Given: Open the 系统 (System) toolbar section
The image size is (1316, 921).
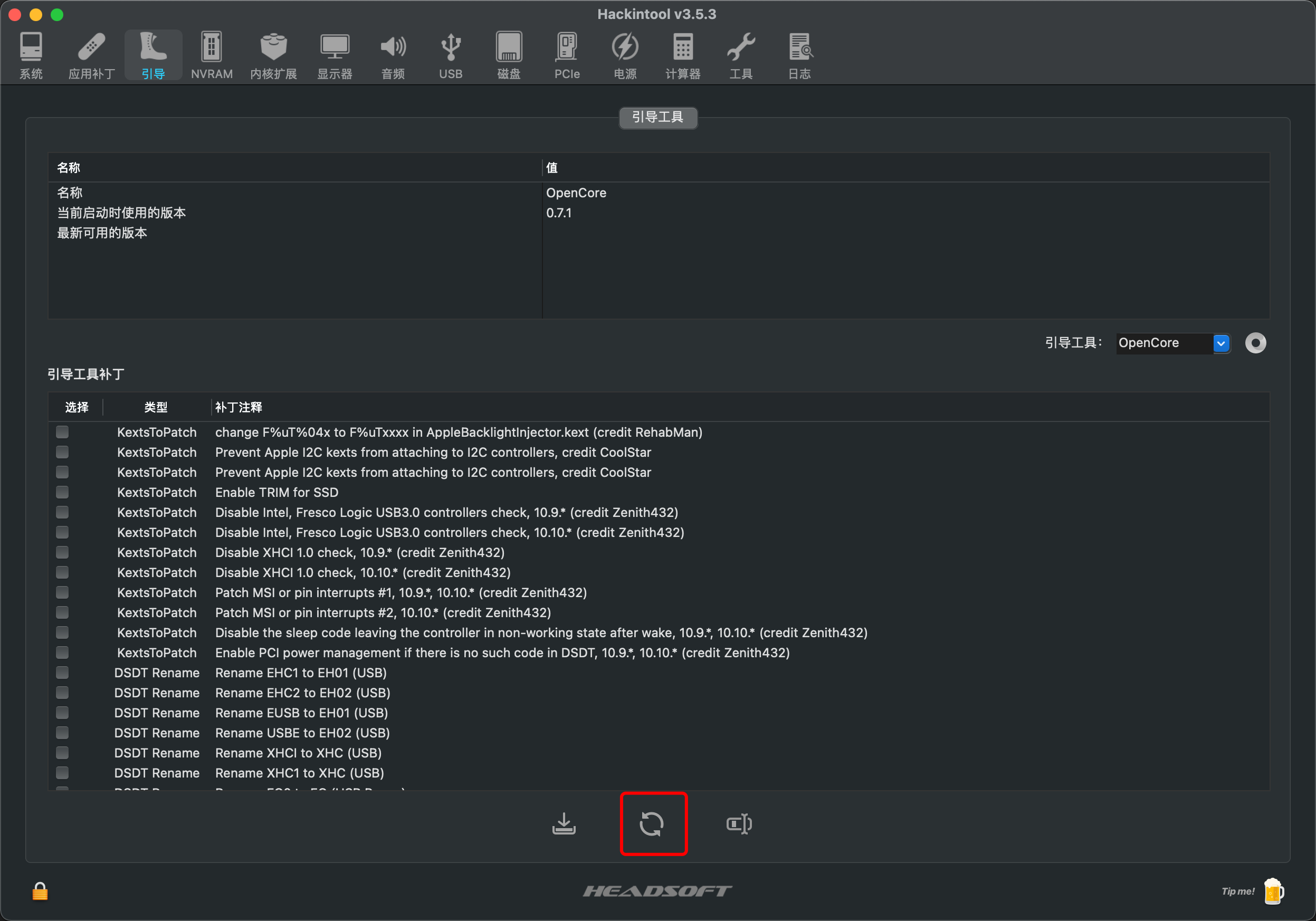Looking at the screenshot, I should [x=31, y=55].
